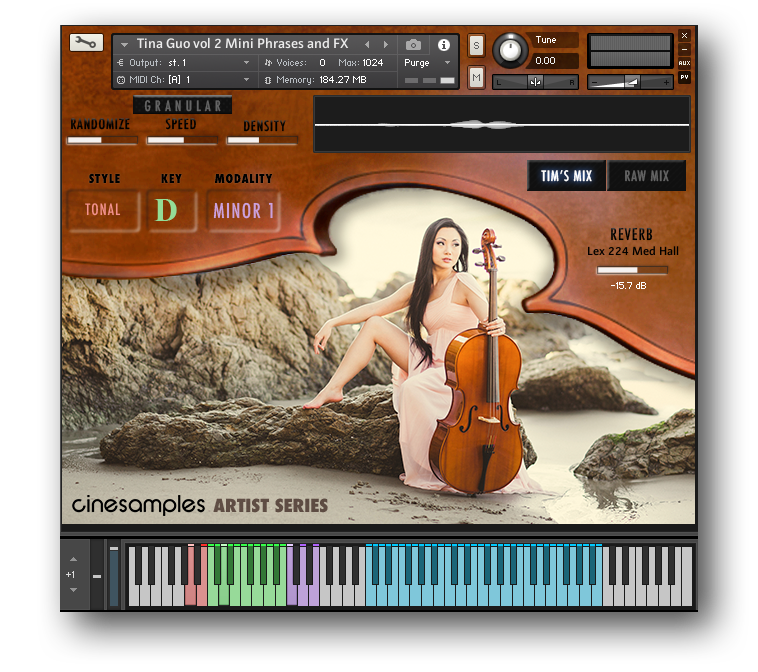The image size is (758, 672).
Task: Click the Tune knob
Action: (510, 50)
